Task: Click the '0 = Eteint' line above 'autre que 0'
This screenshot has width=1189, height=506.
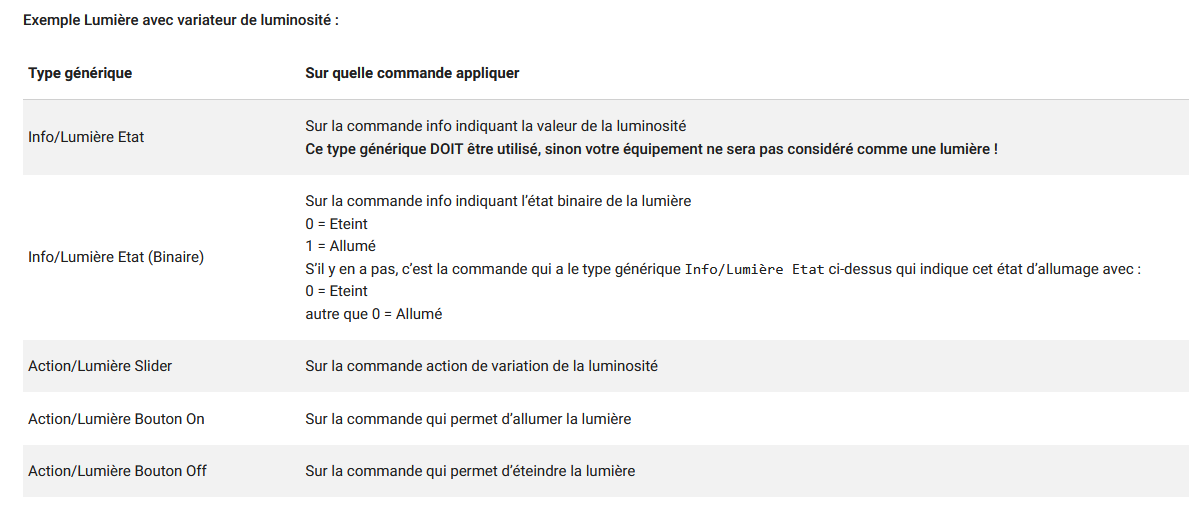Action: point(336,291)
